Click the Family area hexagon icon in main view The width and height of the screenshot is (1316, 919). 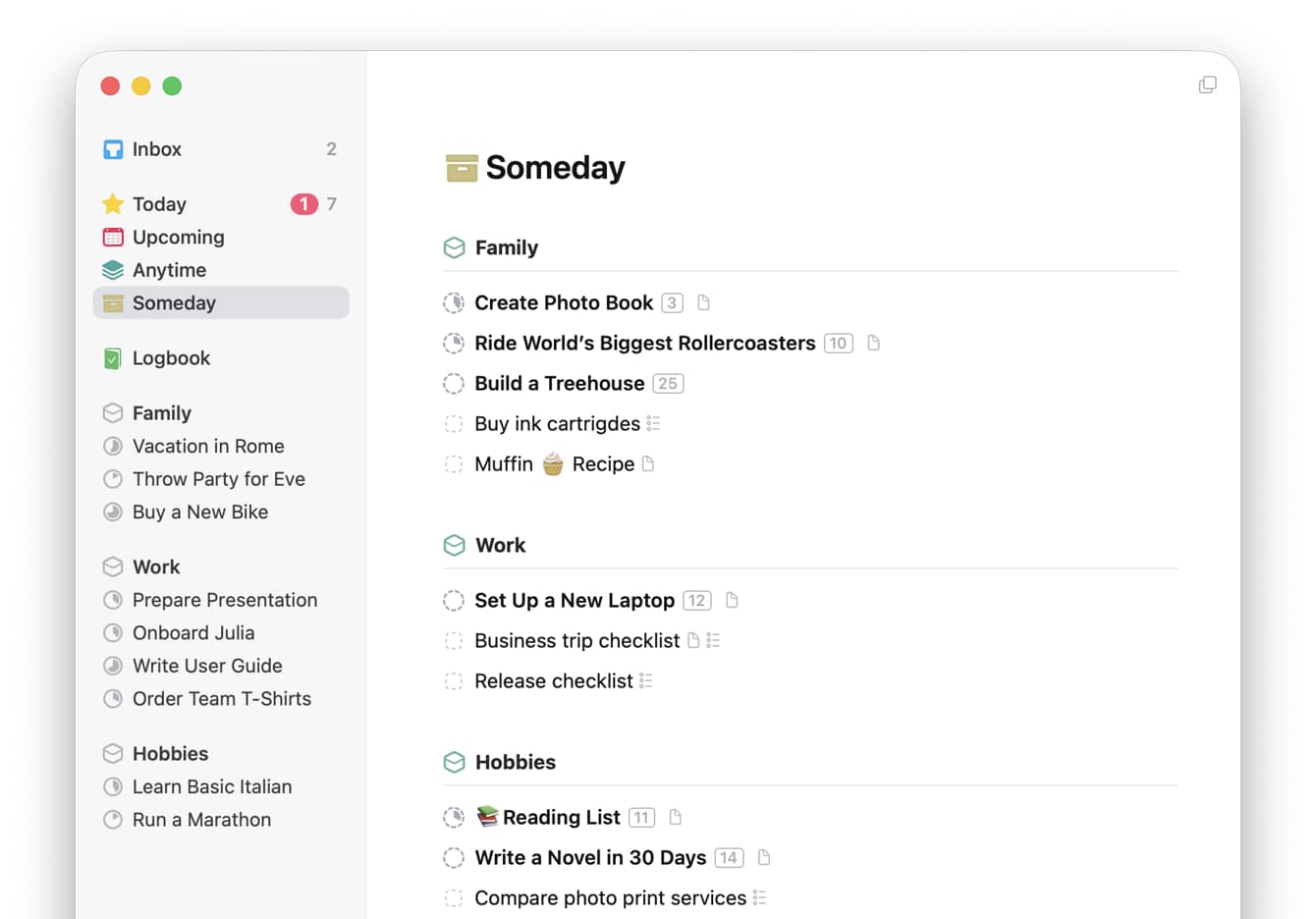454,247
